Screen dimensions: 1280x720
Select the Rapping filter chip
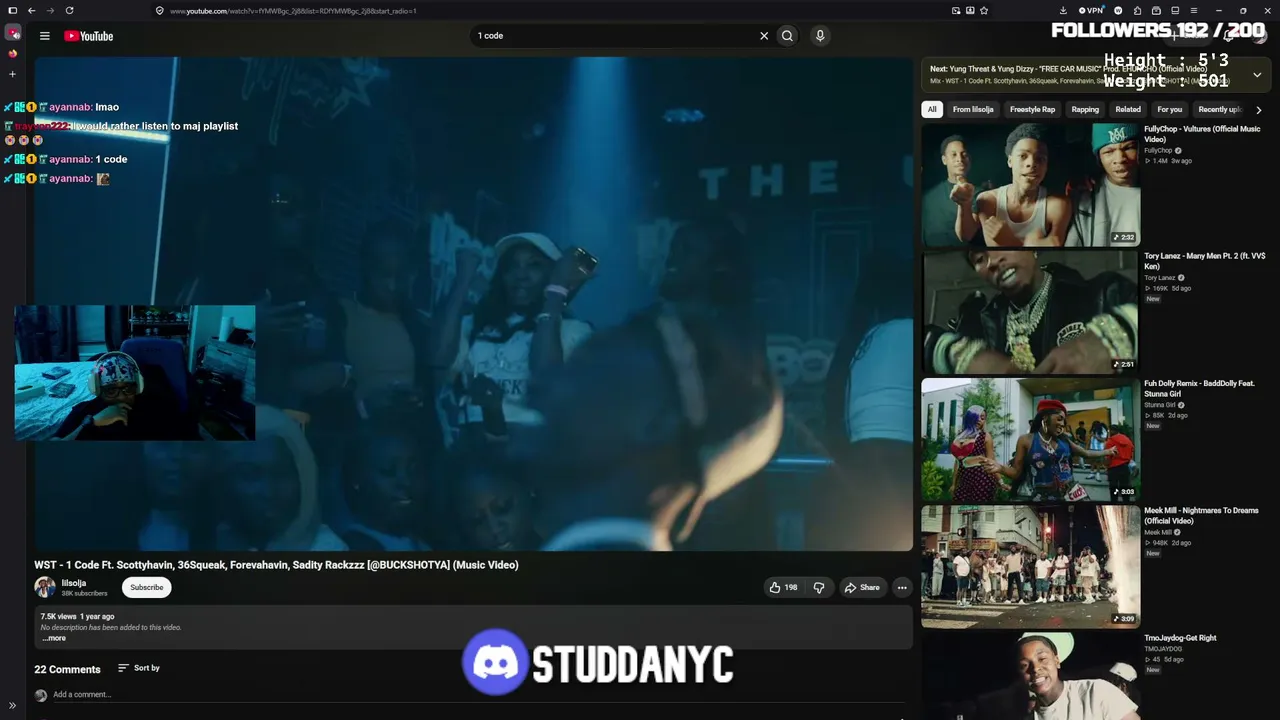1085,109
